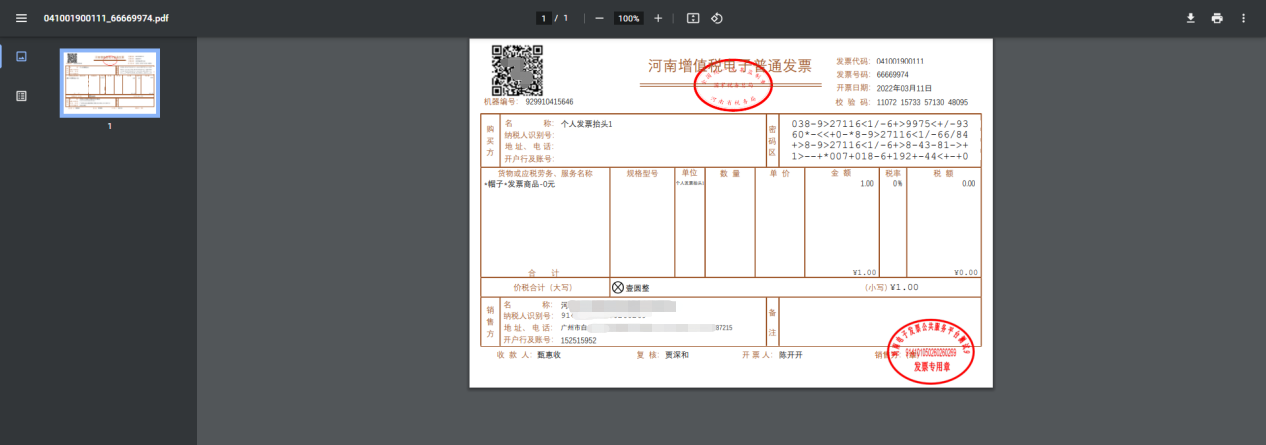The height and width of the screenshot is (445, 1266).
Task: Click the 100% zoom level field
Action: (x=628, y=18)
